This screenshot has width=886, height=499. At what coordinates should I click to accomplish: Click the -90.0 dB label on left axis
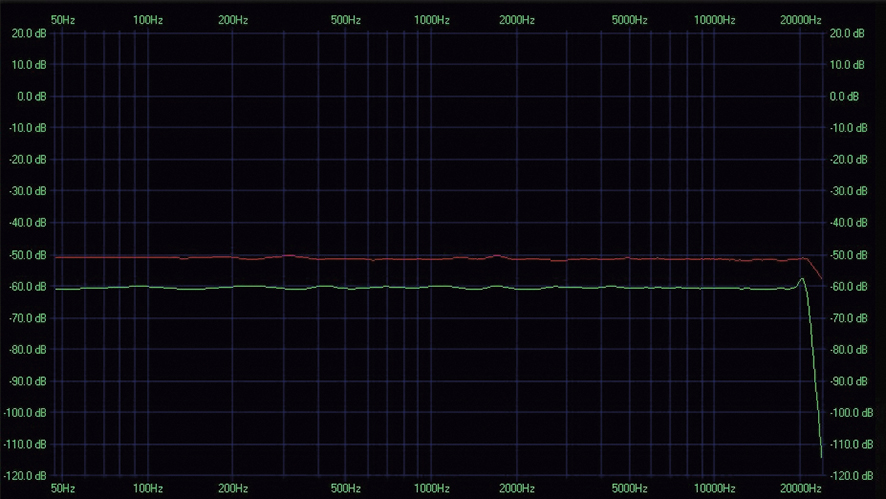point(28,381)
